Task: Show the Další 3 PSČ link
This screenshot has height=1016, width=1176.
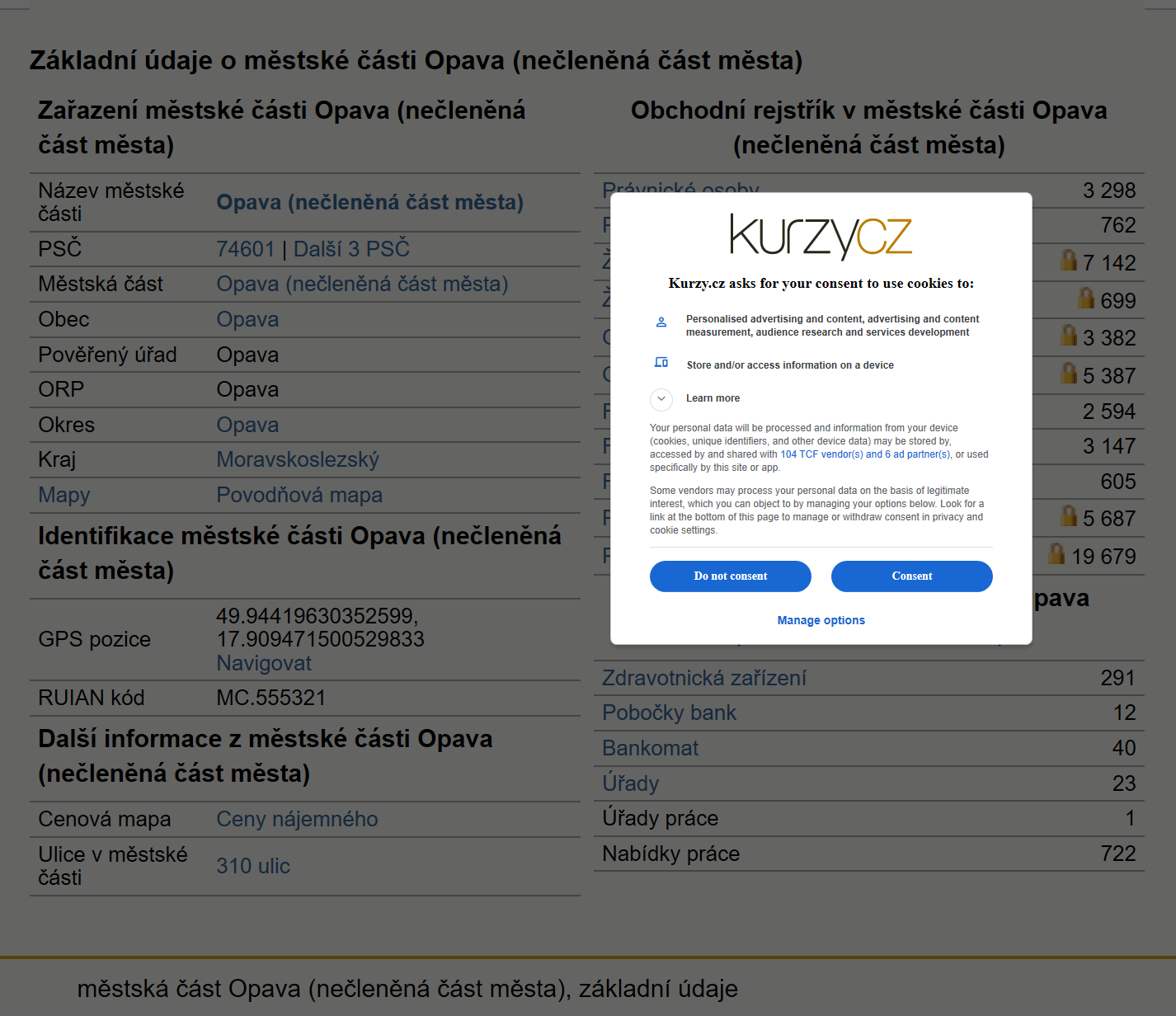Action: click(x=351, y=249)
